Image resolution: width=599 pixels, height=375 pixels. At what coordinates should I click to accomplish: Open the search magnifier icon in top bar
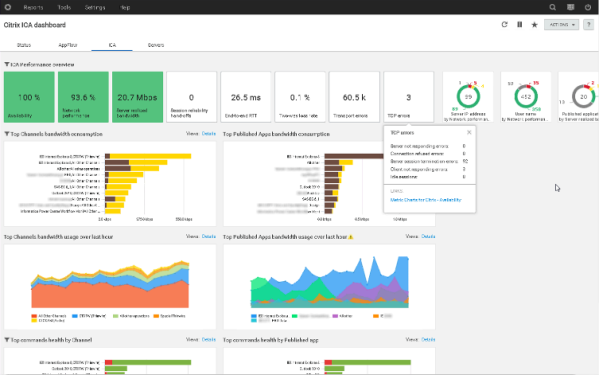click(552, 7)
